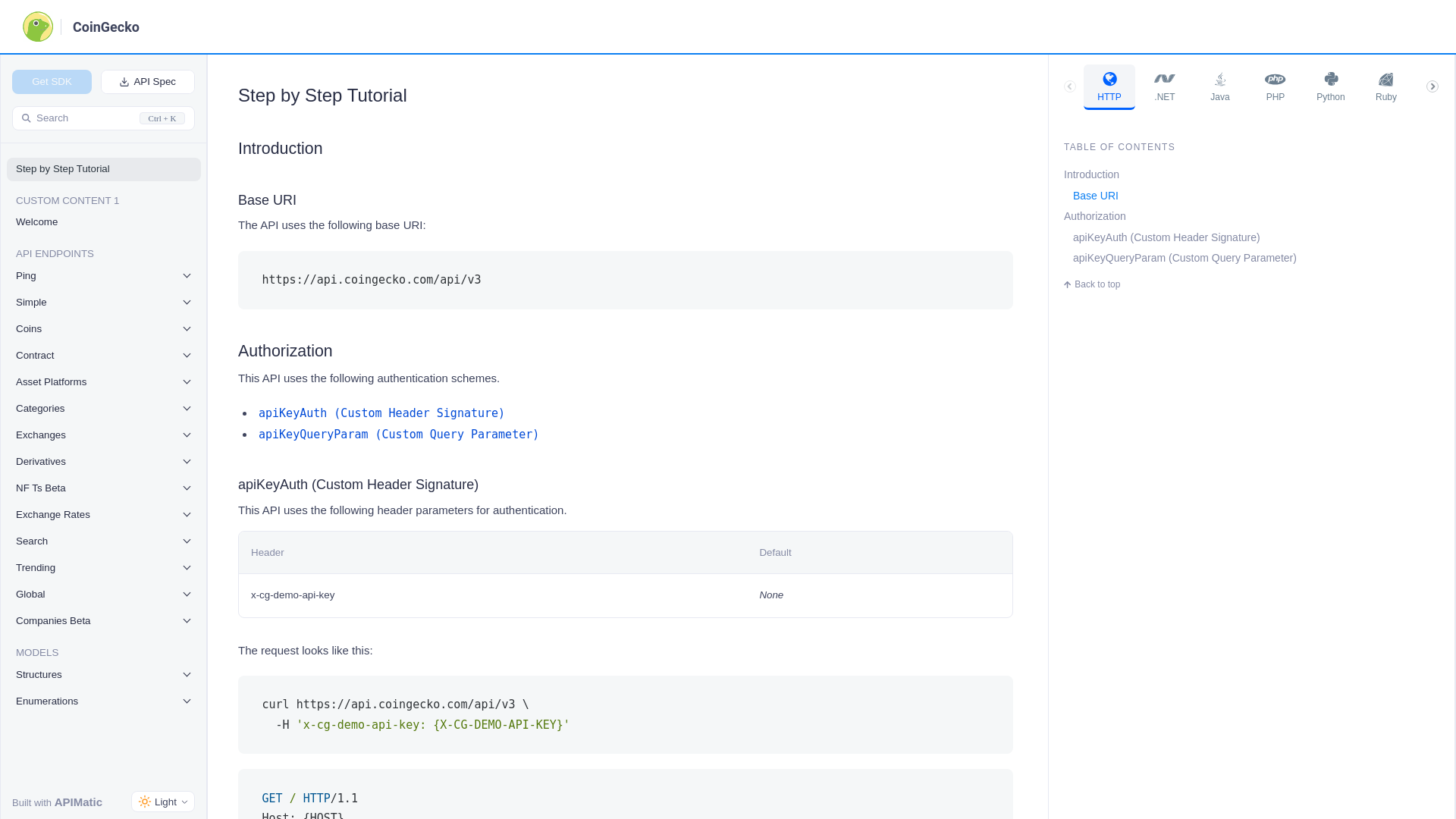Jump to Introduction in table of contents
This screenshot has height=819, width=1456.
(x=1091, y=174)
